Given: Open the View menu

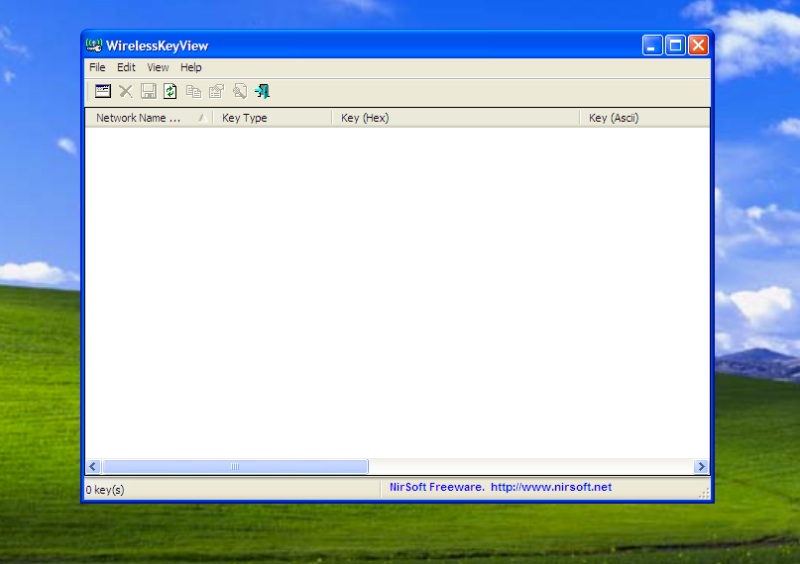Looking at the screenshot, I should 158,67.
